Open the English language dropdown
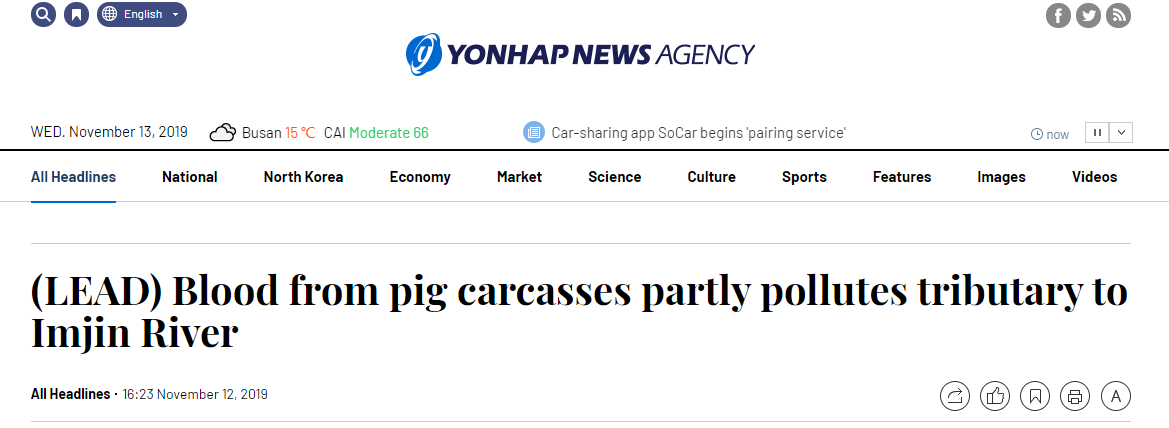 click(142, 15)
